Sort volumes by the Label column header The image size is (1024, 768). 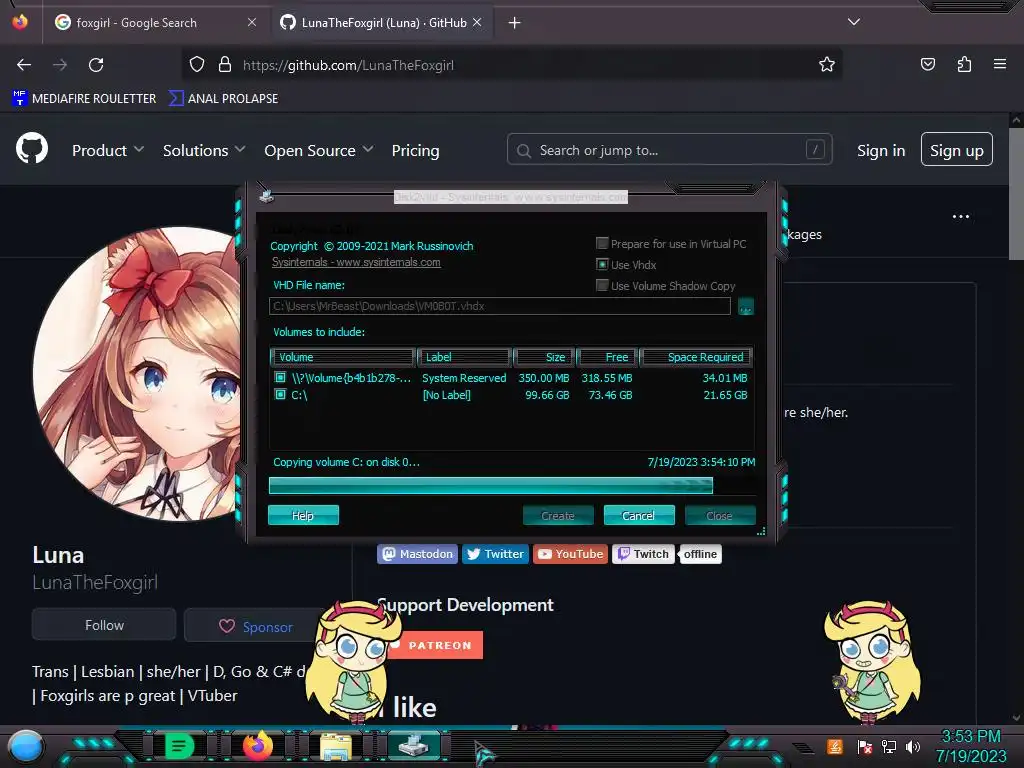click(x=463, y=357)
